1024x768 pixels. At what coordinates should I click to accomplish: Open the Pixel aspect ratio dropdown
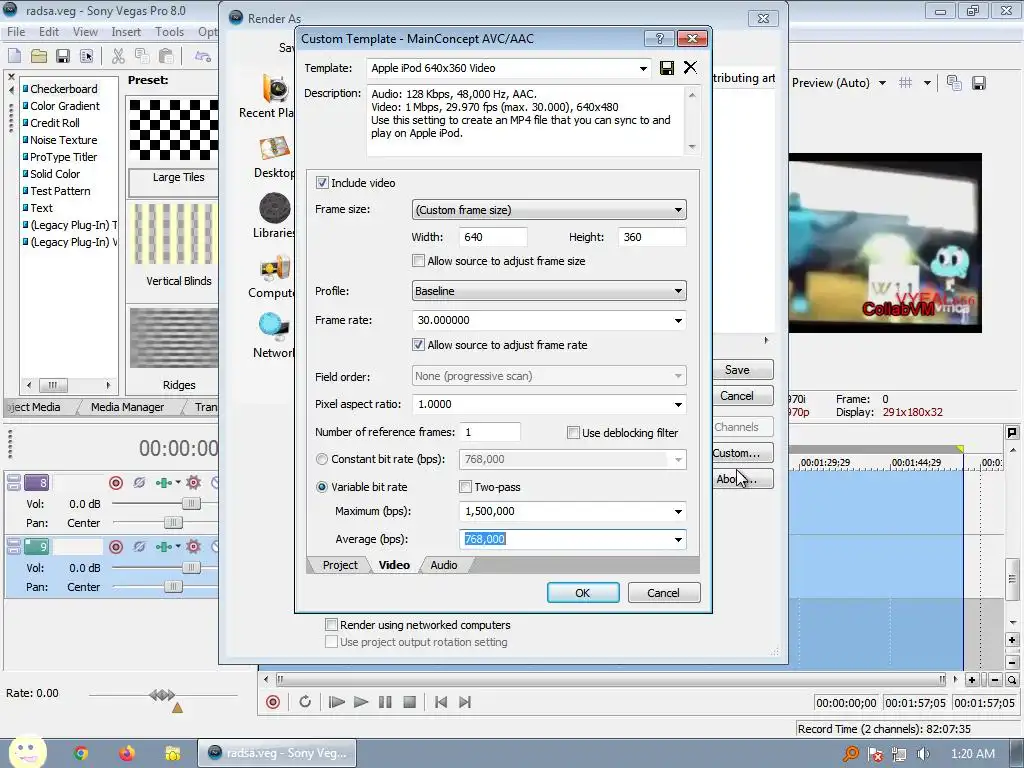(x=679, y=405)
